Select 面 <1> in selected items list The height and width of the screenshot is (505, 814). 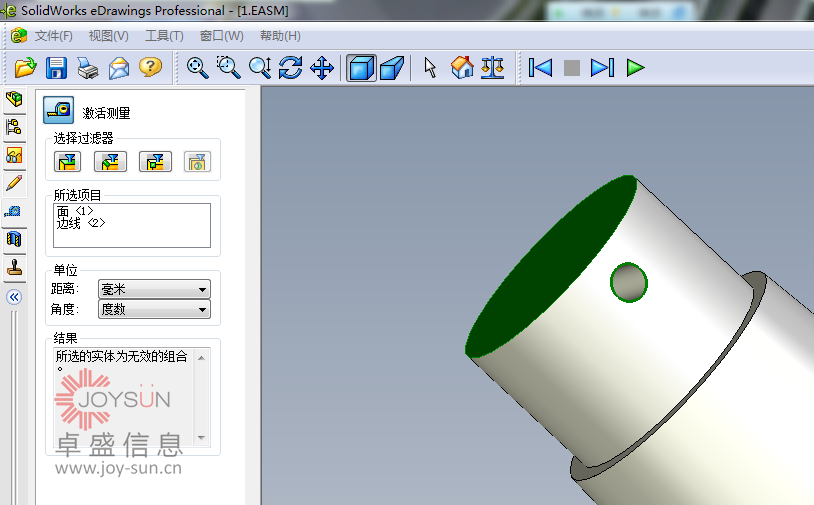tap(75, 211)
